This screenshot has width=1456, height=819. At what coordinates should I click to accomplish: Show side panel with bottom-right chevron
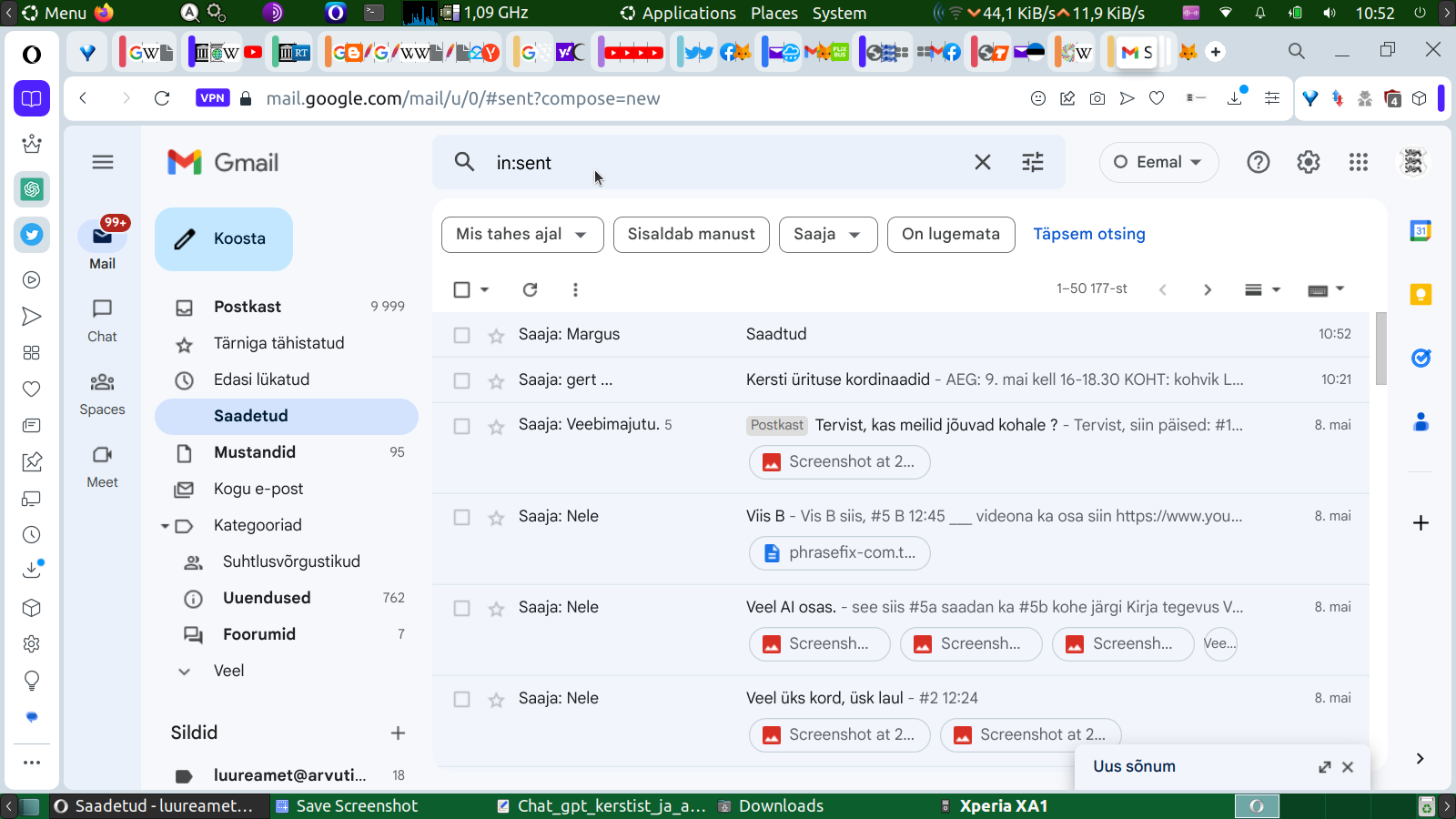click(1420, 758)
